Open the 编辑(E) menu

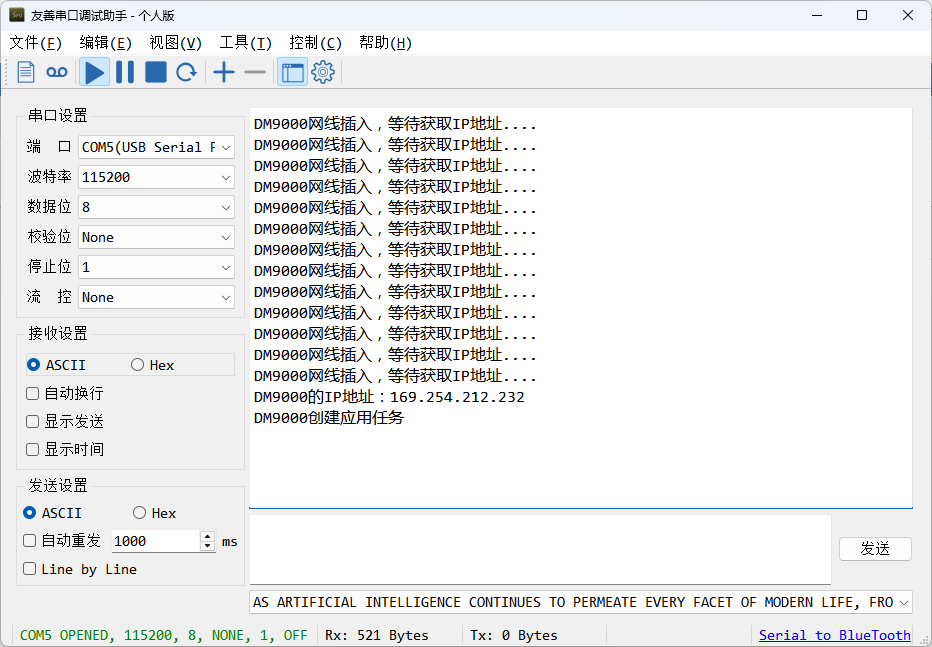(105, 43)
